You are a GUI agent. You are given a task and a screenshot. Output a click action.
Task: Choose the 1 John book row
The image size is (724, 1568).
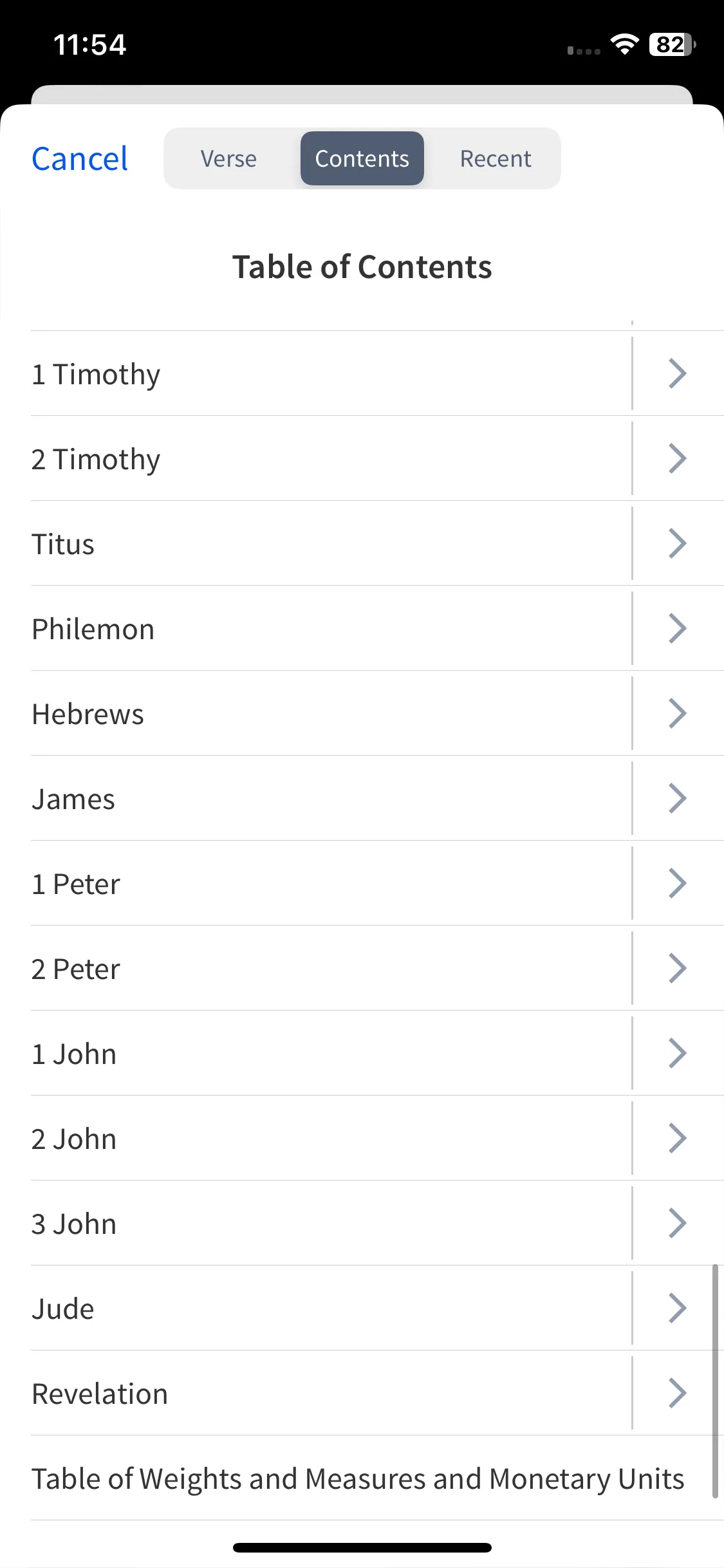point(331,1054)
